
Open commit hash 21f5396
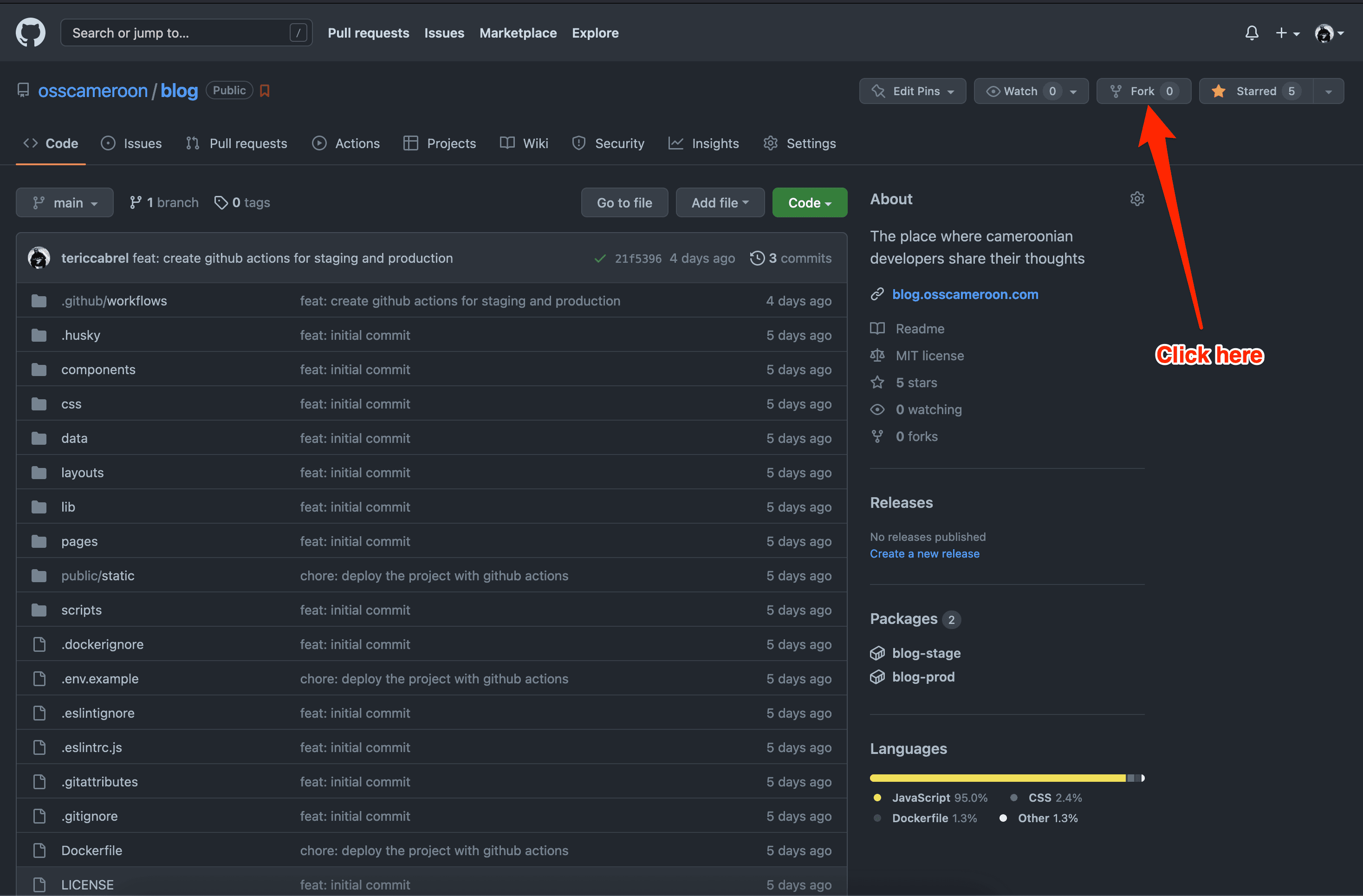click(x=638, y=258)
